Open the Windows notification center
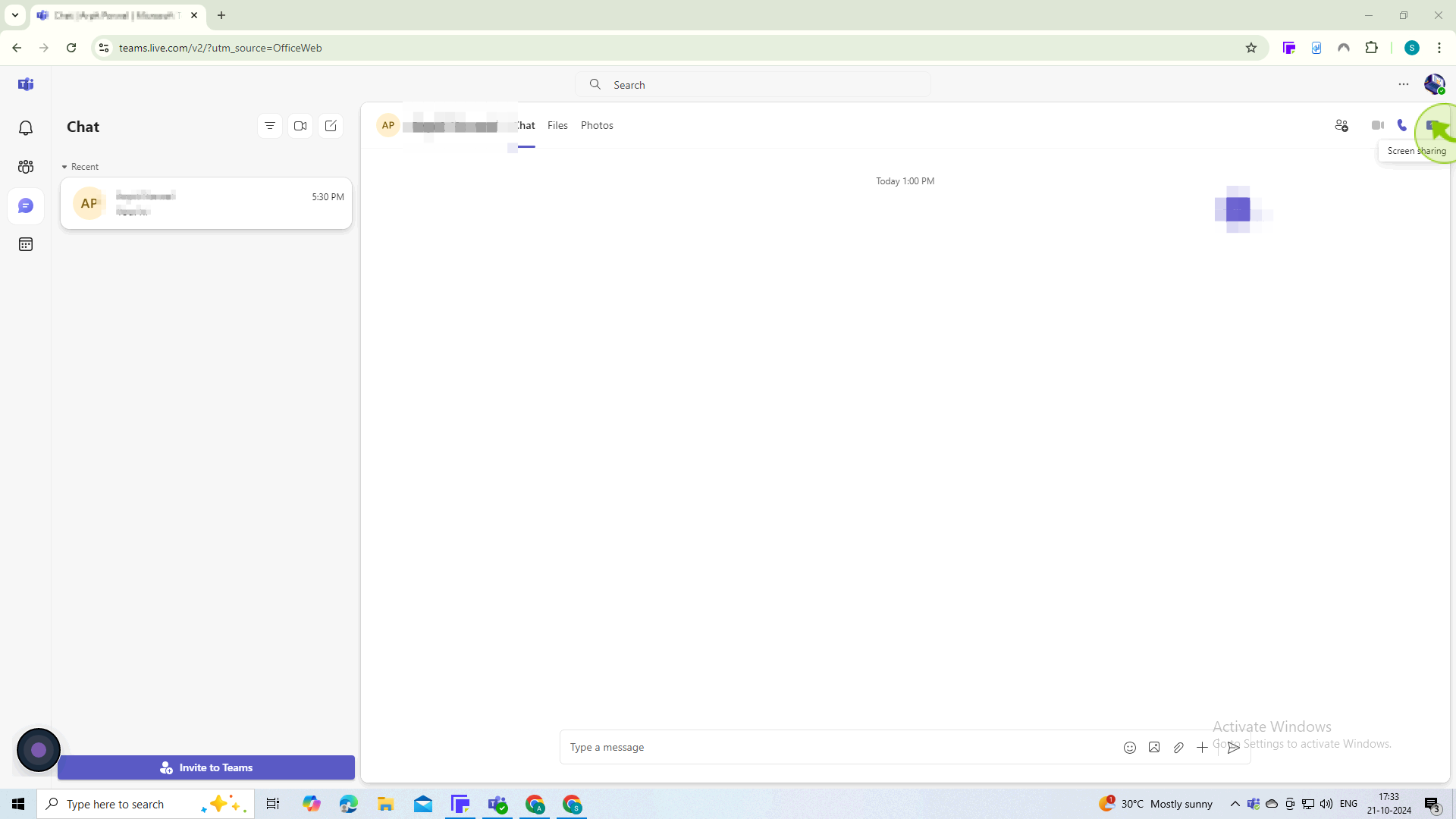 point(1432,804)
